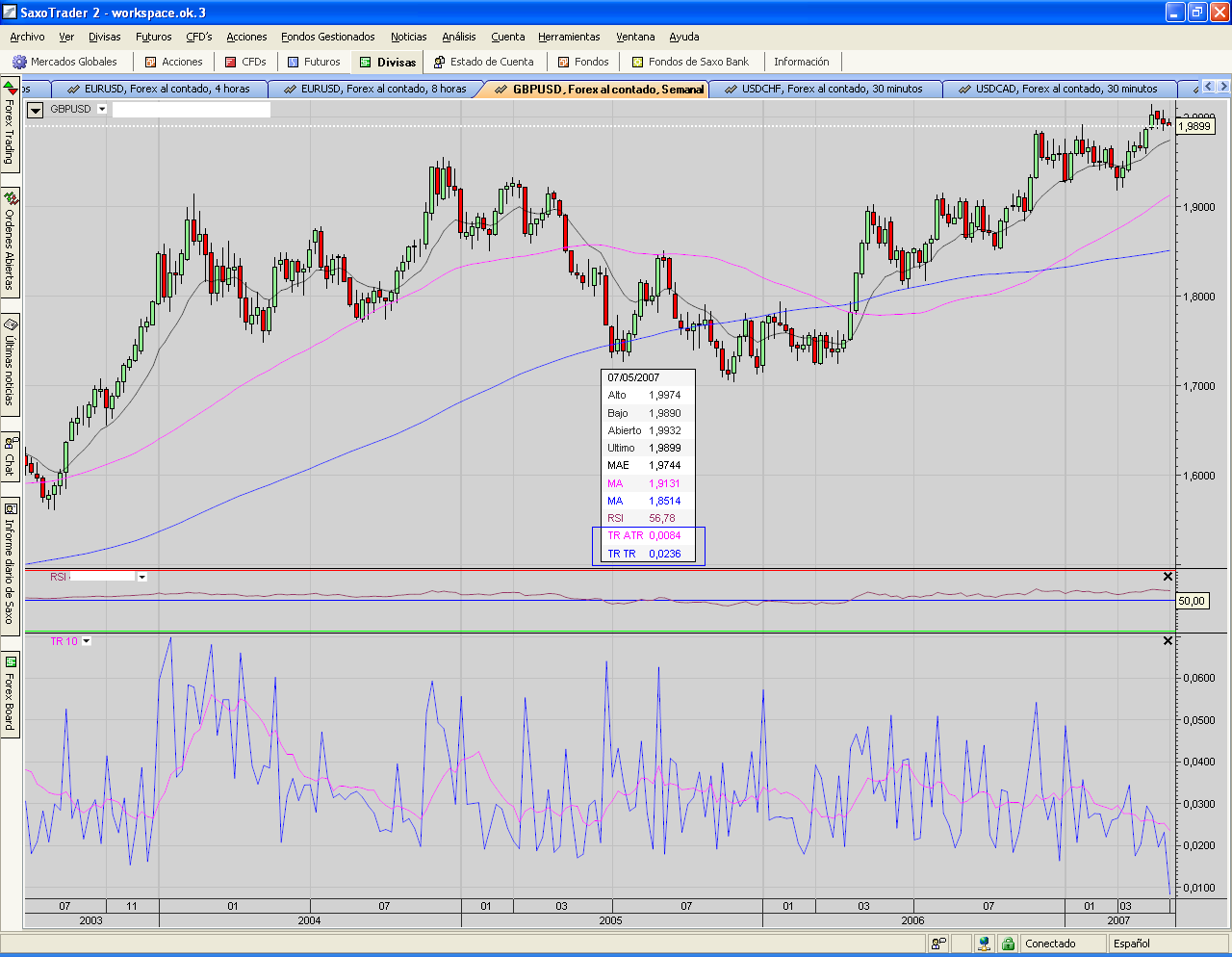The image size is (1232, 957).
Task: Expand the TR 10 indicator dropdown
Action: click(x=87, y=641)
